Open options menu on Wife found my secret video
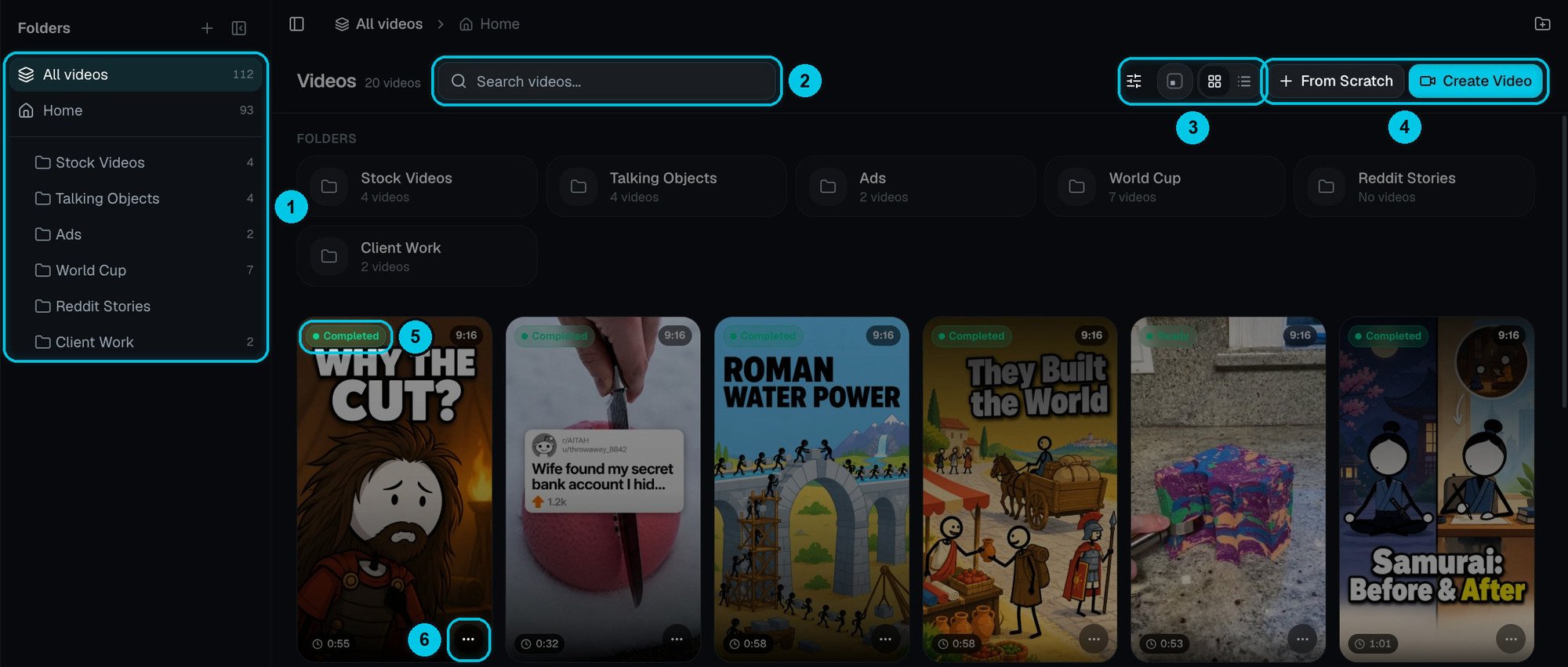 (677, 640)
